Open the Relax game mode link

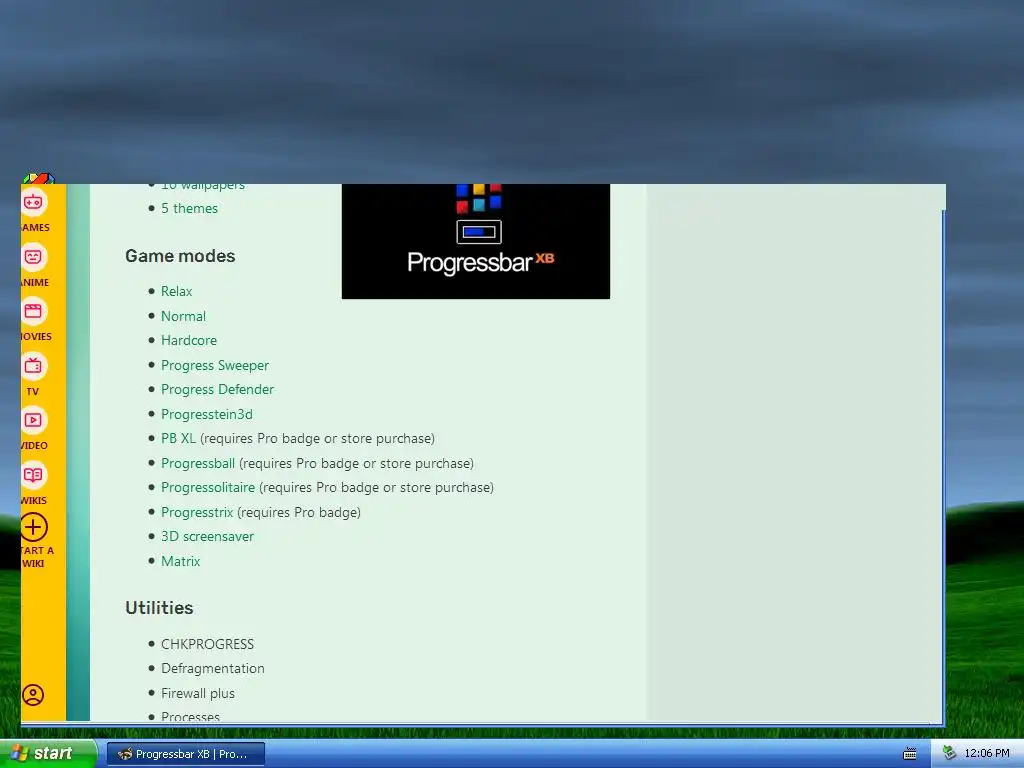(x=176, y=291)
